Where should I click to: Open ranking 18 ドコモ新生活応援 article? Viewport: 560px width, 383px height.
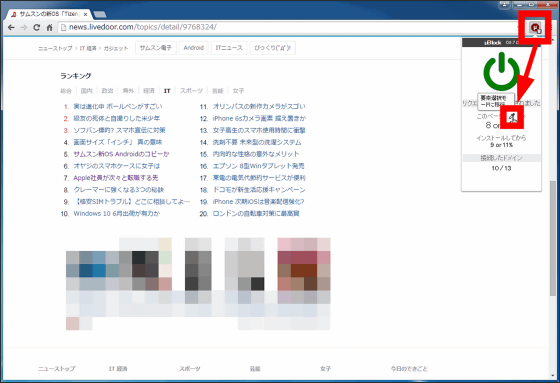259,190
